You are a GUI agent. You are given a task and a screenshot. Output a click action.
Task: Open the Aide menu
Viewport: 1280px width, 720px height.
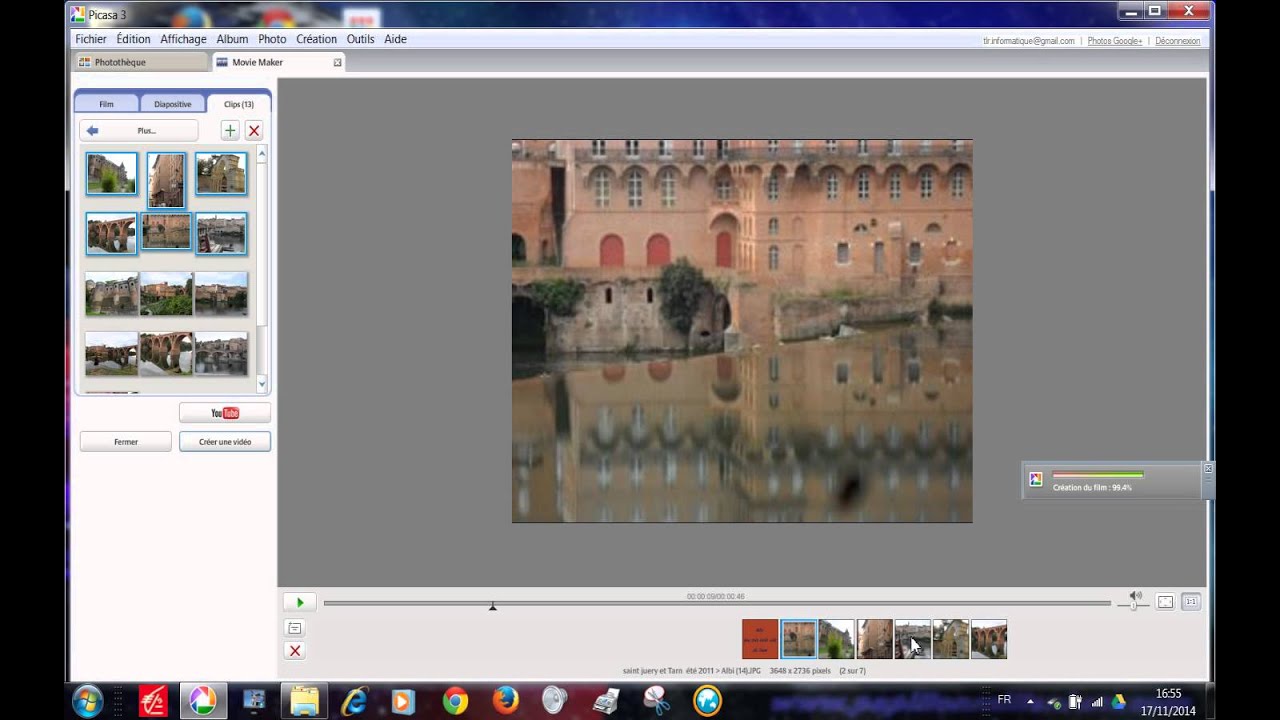(395, 39)
